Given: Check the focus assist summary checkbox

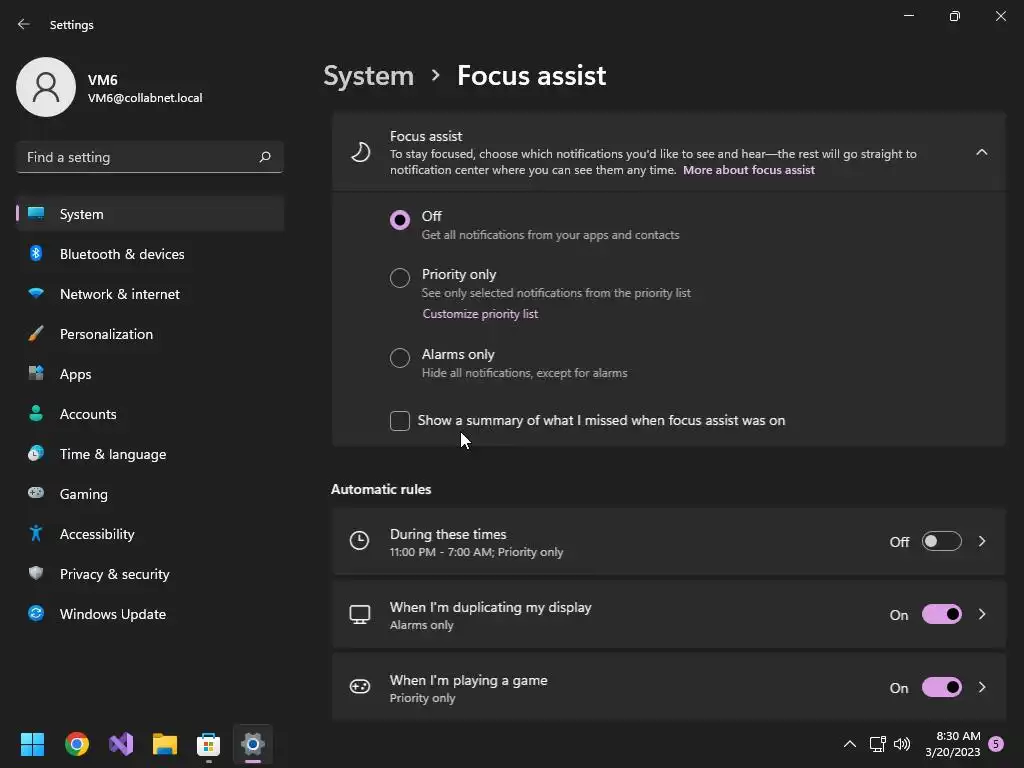Looking at the screenshot, I should [x=400, y=421].
